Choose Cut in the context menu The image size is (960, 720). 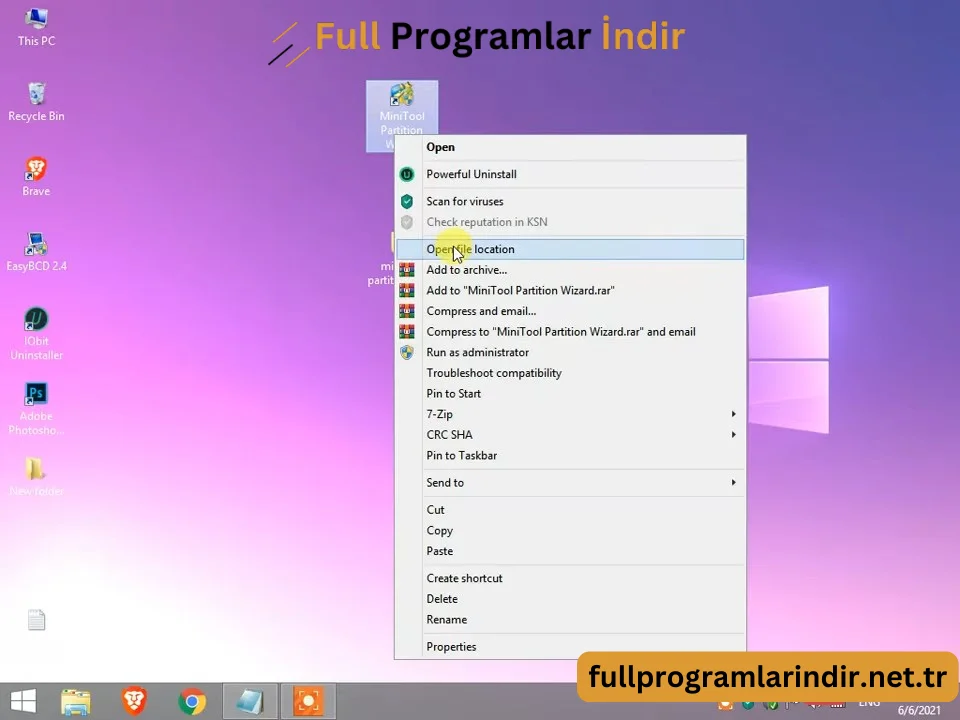point(570,510)
